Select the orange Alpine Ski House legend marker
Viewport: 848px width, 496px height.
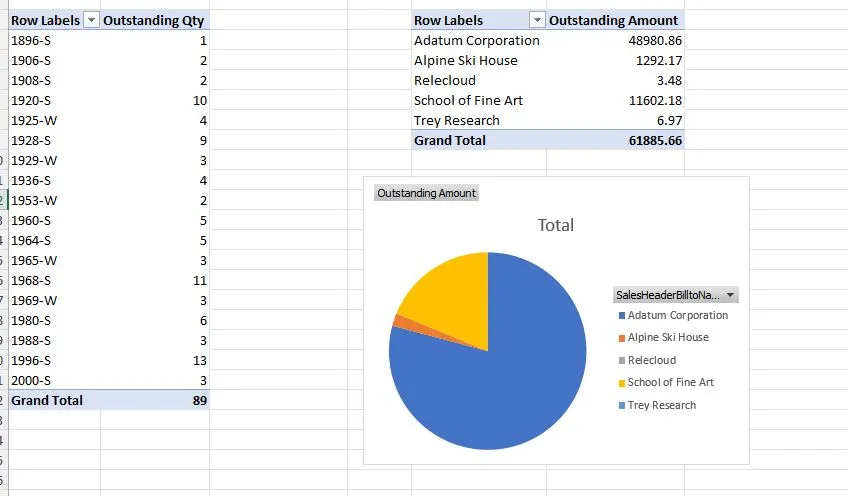click(622, 338)
